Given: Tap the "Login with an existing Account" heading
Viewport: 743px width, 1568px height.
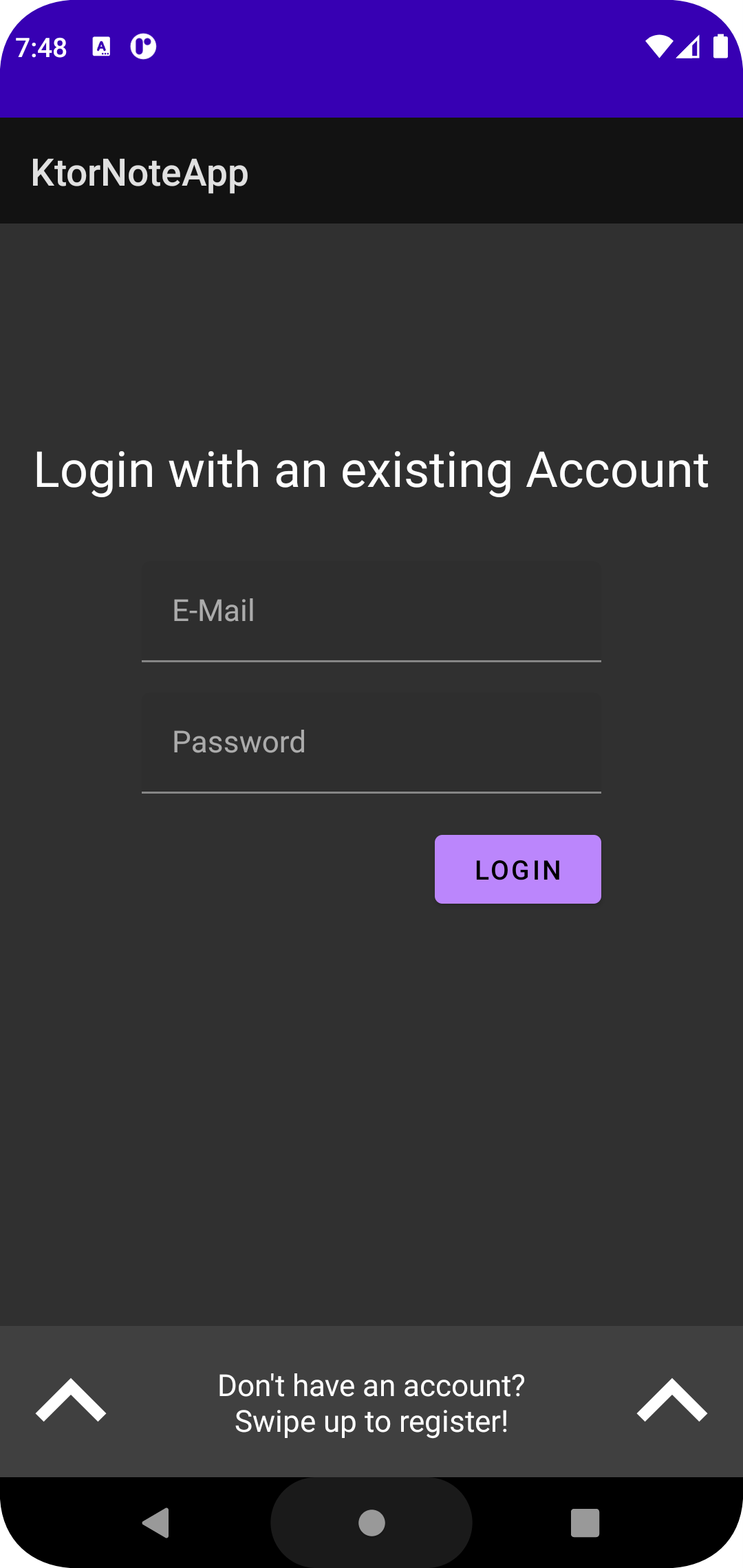Looking at the screenshot, I should coord(371,470).
